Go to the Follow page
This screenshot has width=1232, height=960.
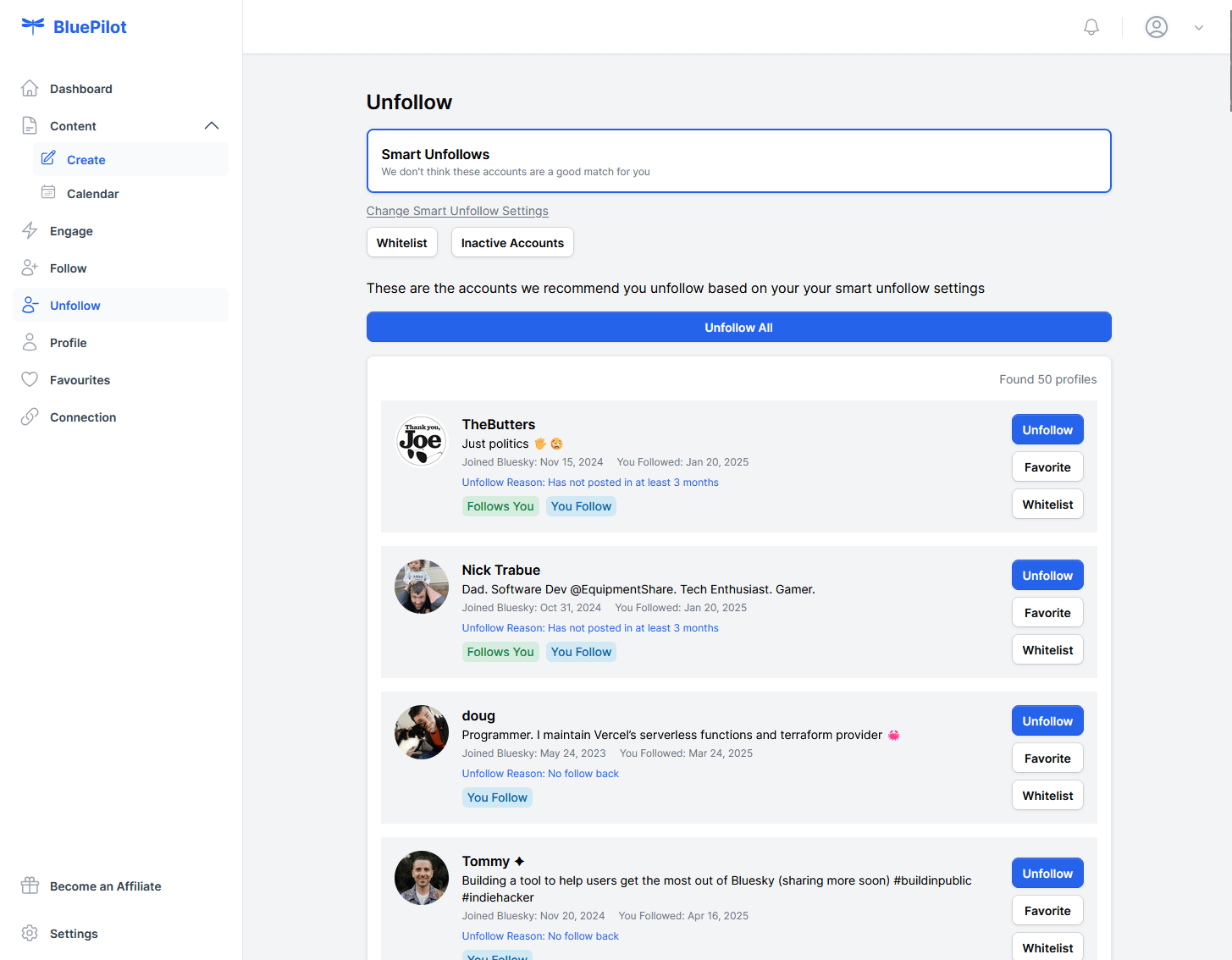tap(68, 268)
